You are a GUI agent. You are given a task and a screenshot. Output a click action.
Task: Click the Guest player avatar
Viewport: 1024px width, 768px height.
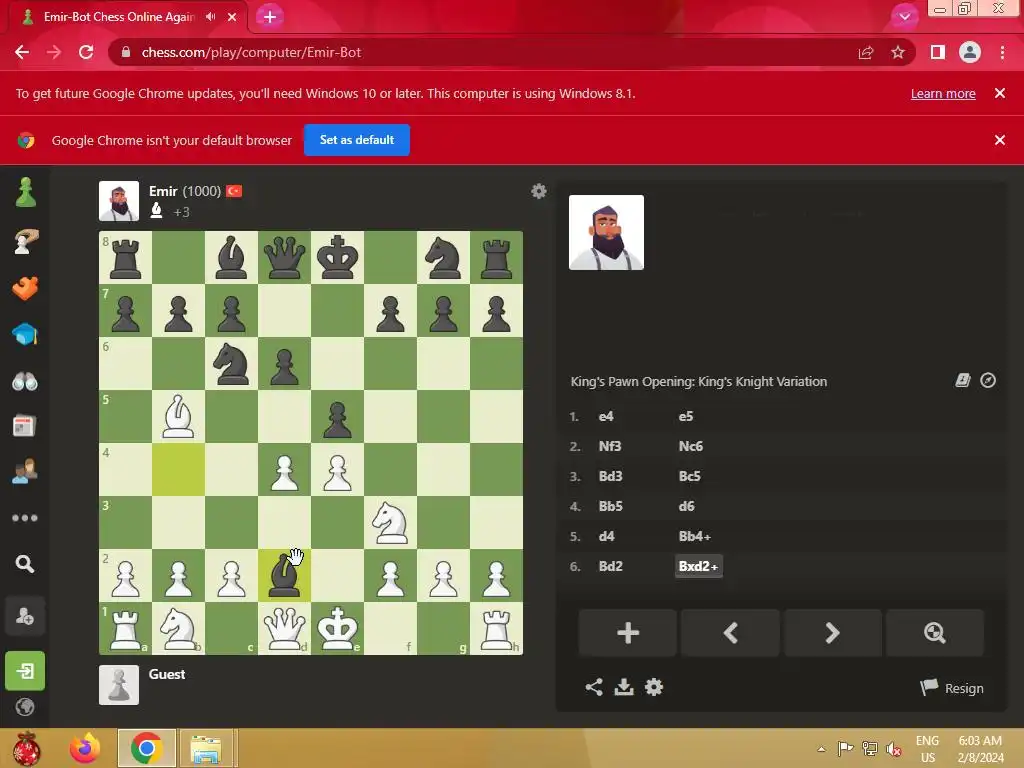point(119,685)
